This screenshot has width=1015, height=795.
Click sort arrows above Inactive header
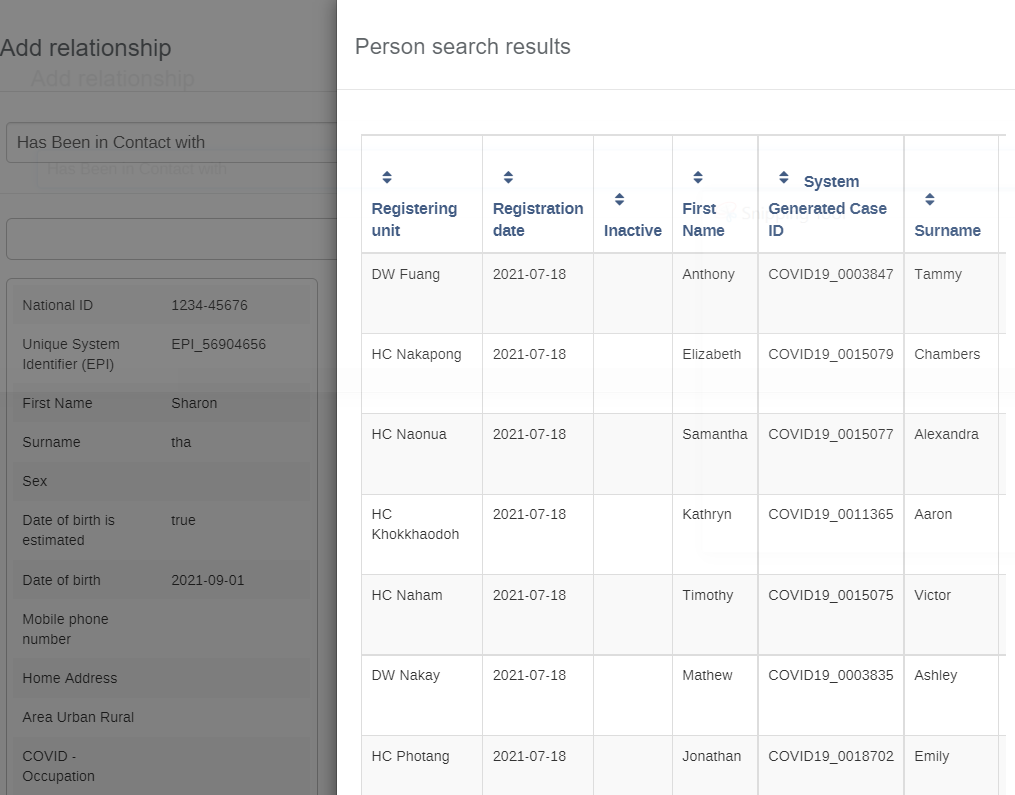click(619, 199)
